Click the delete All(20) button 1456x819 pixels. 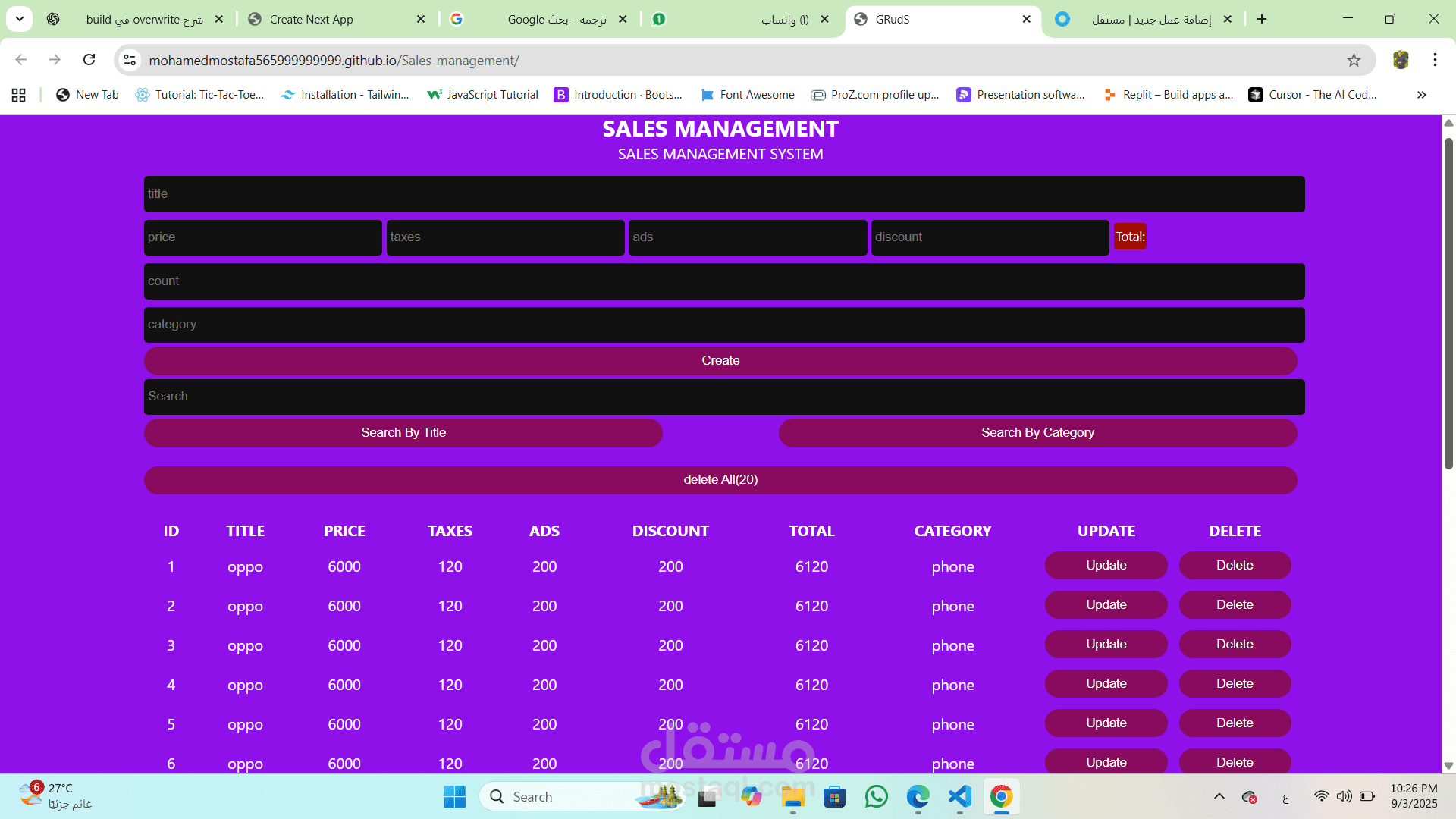click(x=720, y=480)
